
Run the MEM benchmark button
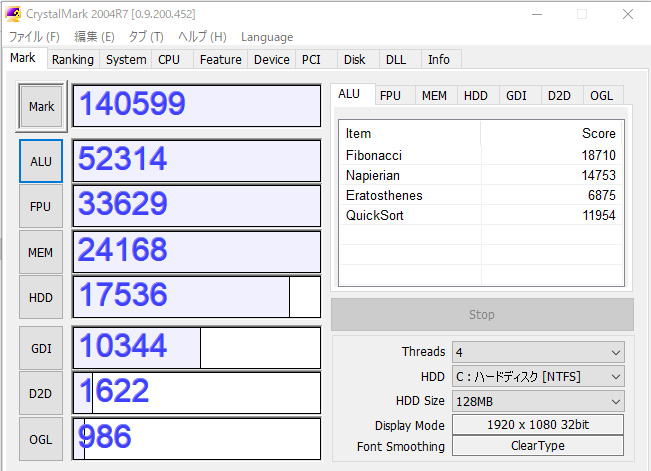point(41,253)
